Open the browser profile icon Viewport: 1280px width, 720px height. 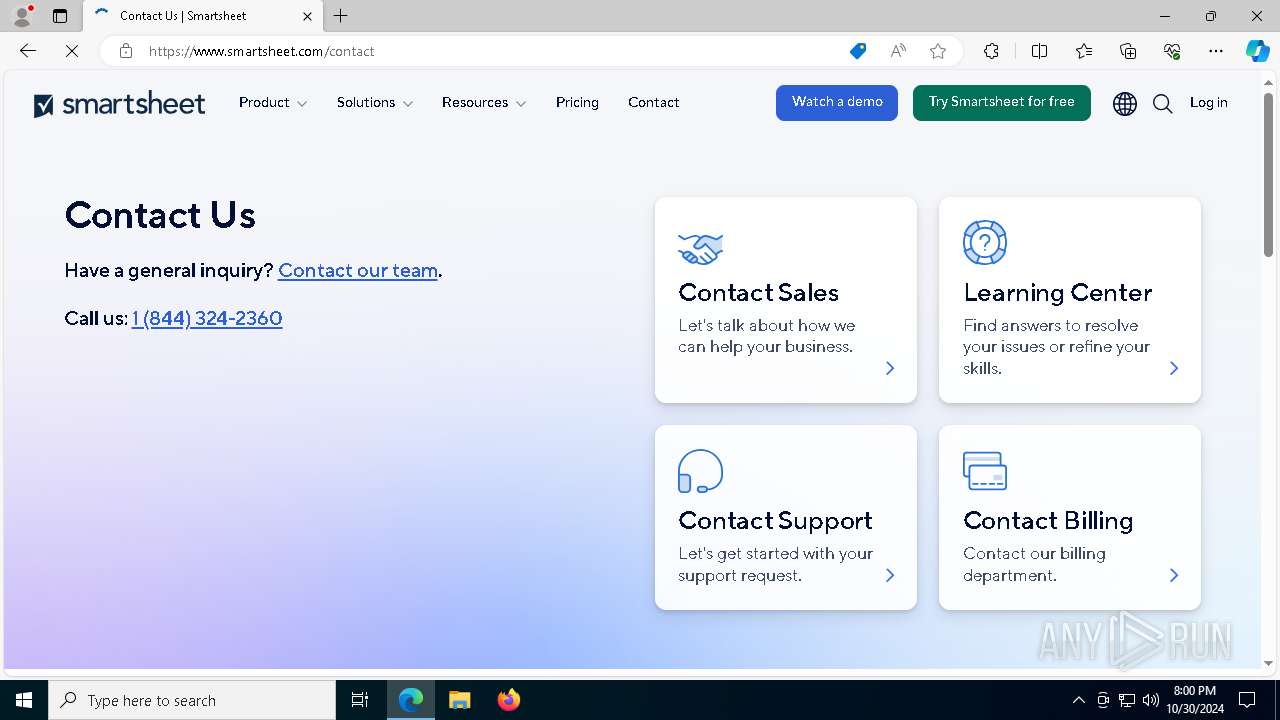[22, 16]
